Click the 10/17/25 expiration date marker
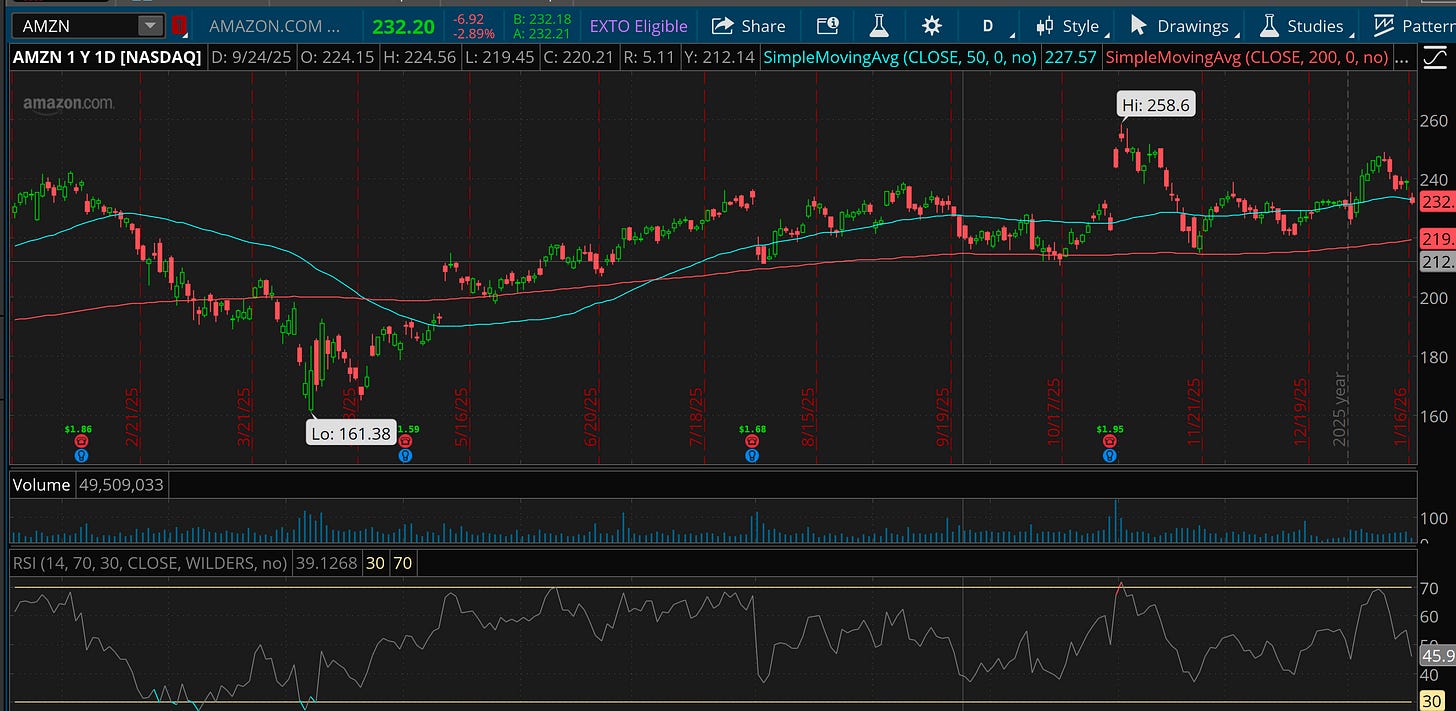The height and width of the screenshot is (711, 1456). click(x=1052, y=411)
